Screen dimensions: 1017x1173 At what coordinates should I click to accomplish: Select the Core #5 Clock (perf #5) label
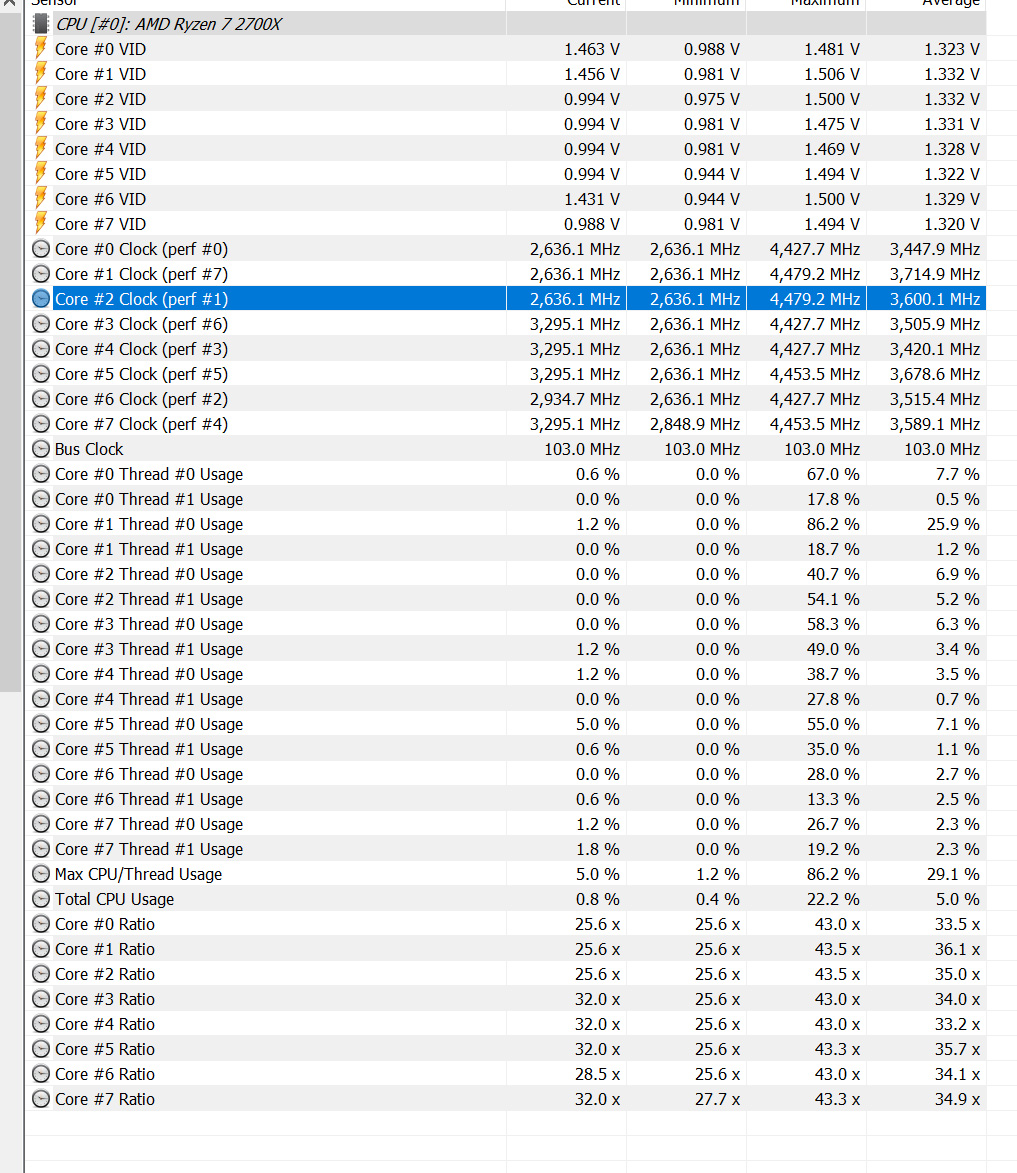pyautogui.click(x=141, y=374)
